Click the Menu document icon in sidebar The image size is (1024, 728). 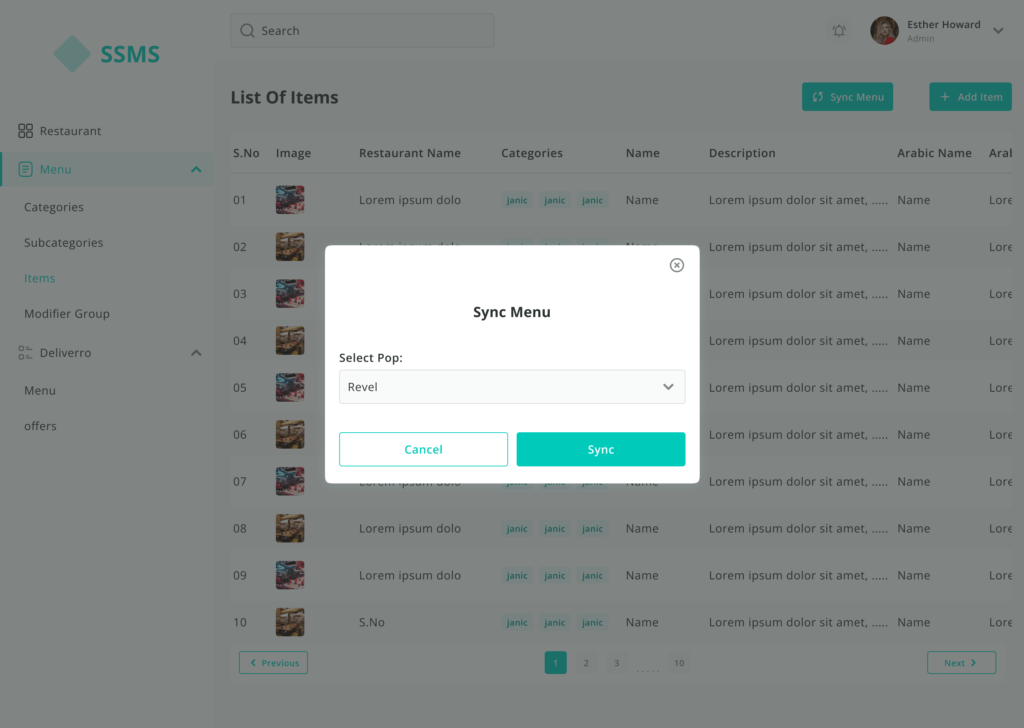(26, 169)
